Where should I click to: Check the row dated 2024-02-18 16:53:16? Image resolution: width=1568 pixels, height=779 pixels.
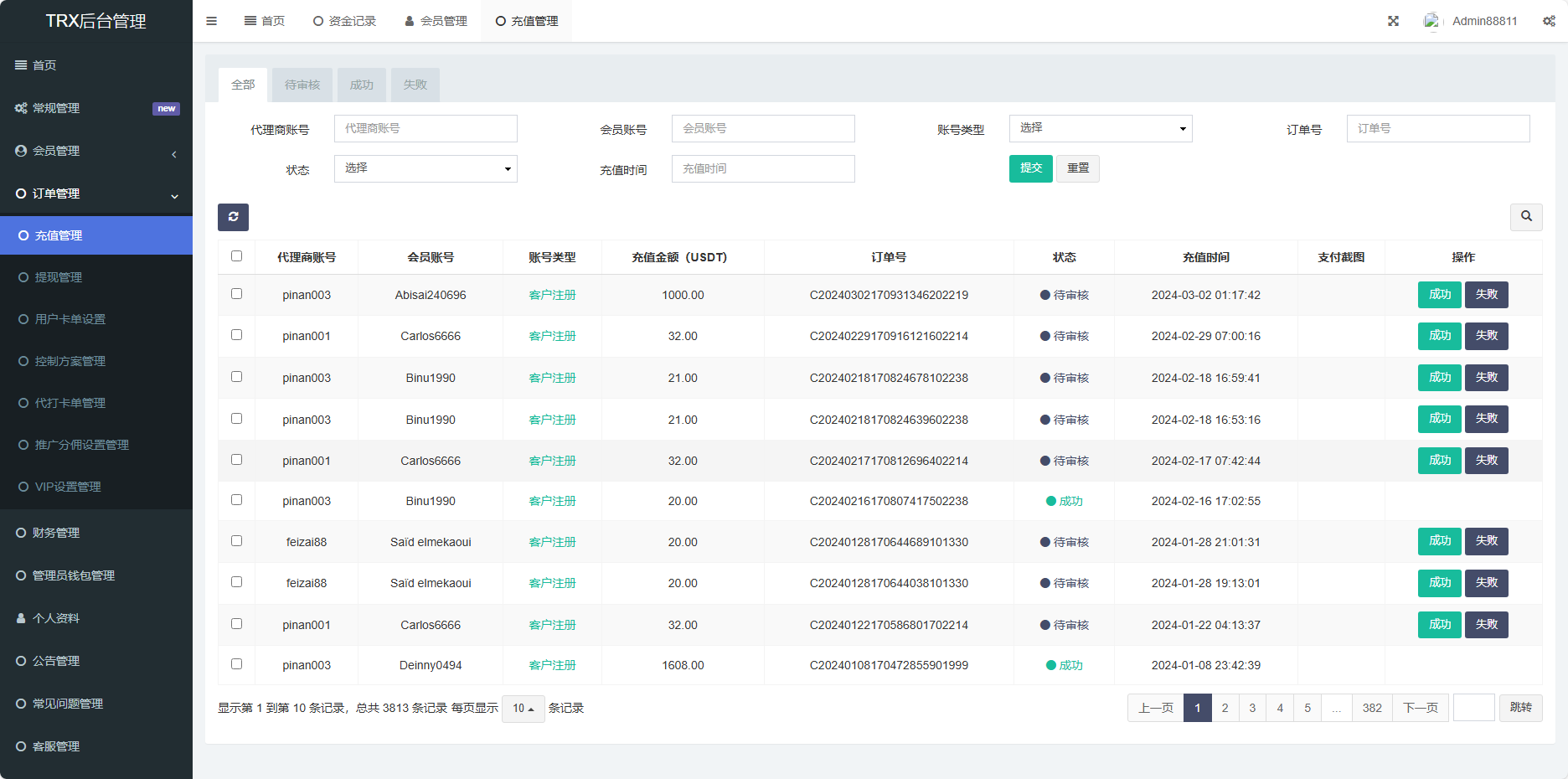[236, 419]
